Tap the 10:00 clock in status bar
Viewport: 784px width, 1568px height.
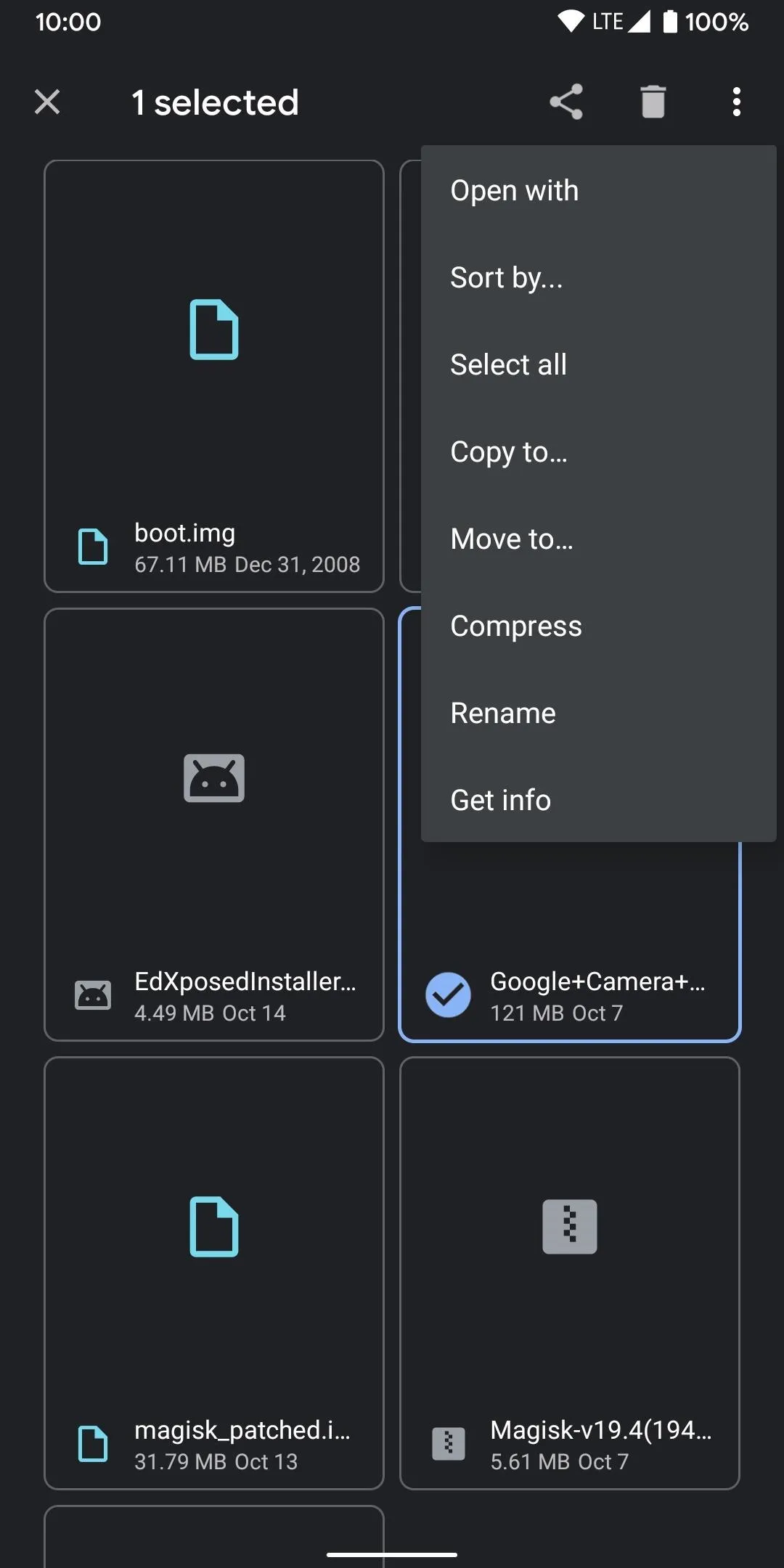(68, 22)
